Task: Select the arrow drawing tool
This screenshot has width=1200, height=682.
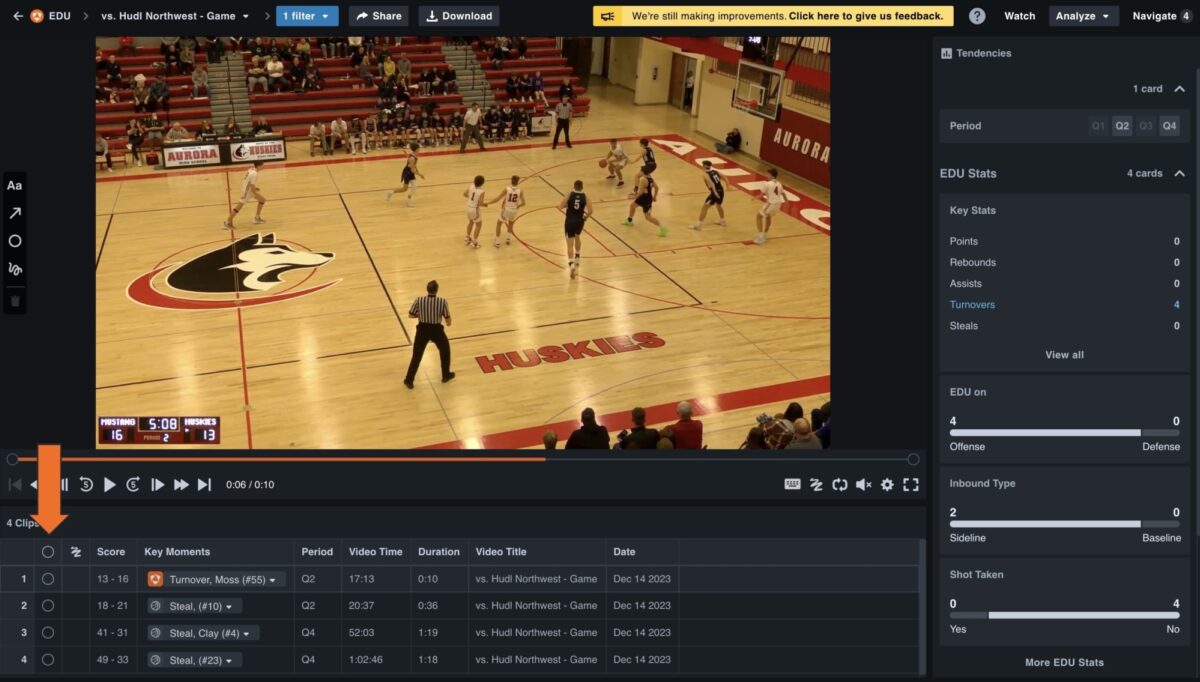Action: [x=14, y=212]
